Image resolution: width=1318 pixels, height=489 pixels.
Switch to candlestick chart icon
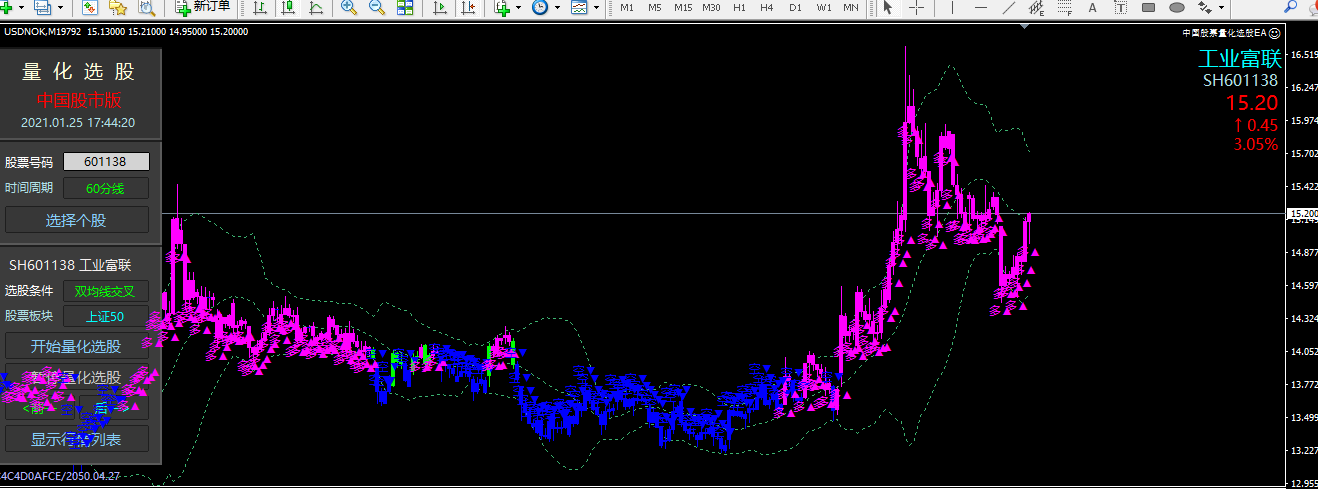tap(288, 7)
